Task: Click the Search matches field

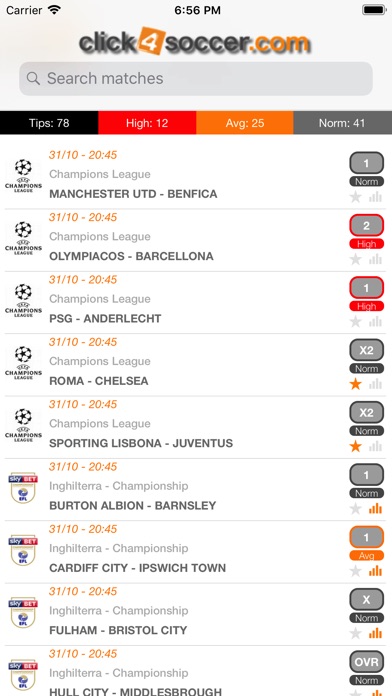Action: 196,79
